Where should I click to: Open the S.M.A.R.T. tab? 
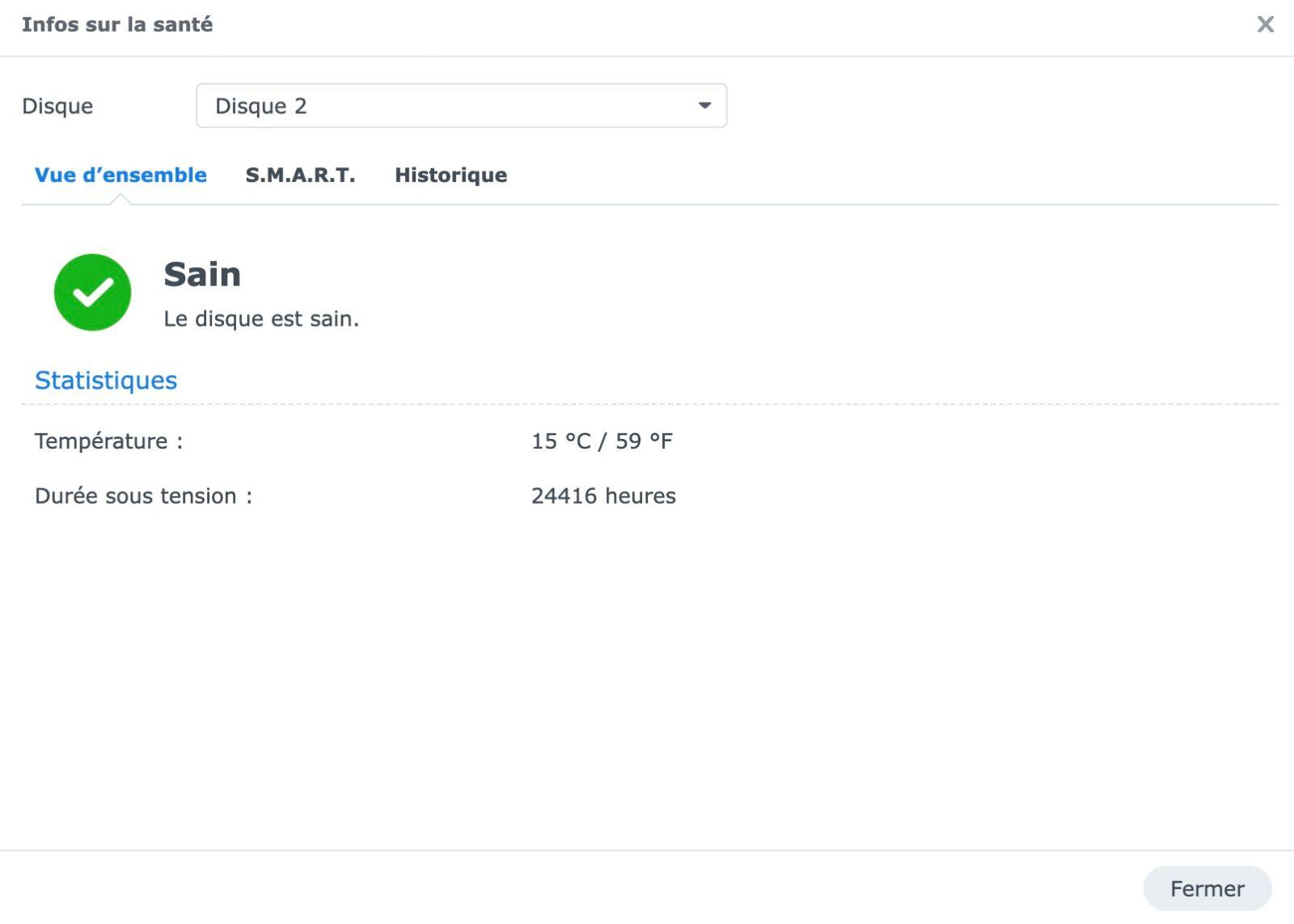pos(300,175)
